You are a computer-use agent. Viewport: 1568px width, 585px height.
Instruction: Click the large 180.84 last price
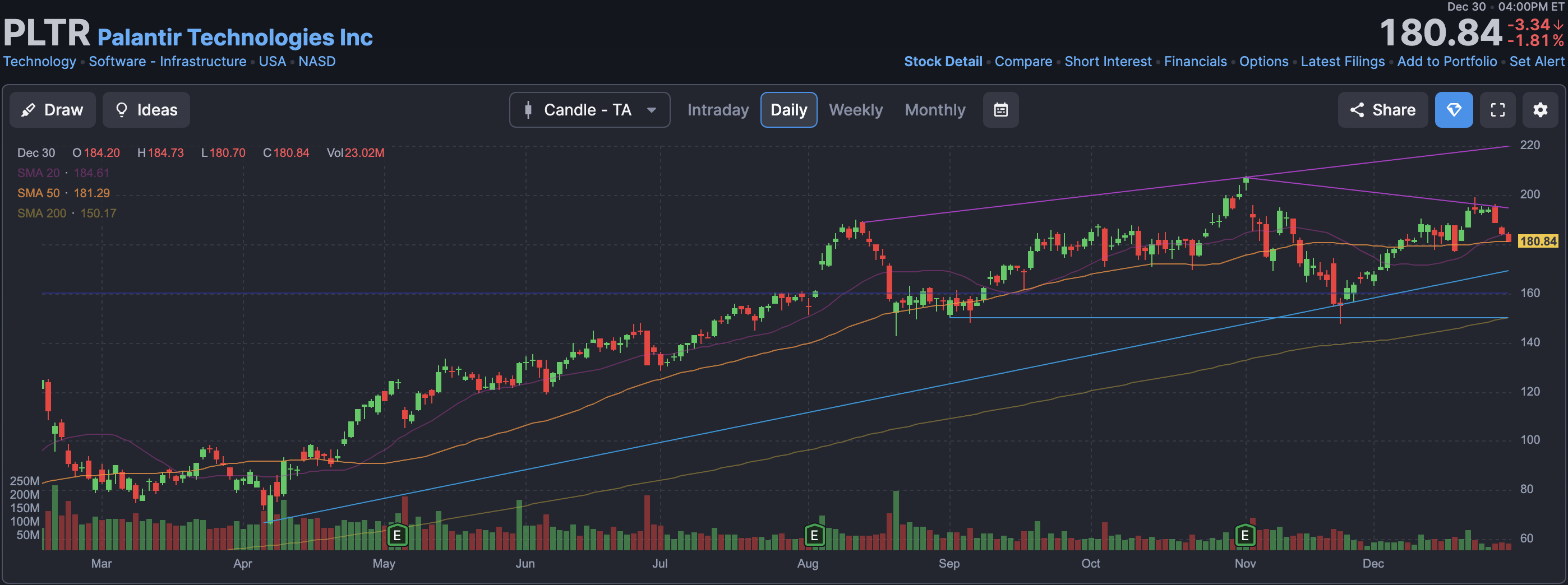(x=1440, y=33)
